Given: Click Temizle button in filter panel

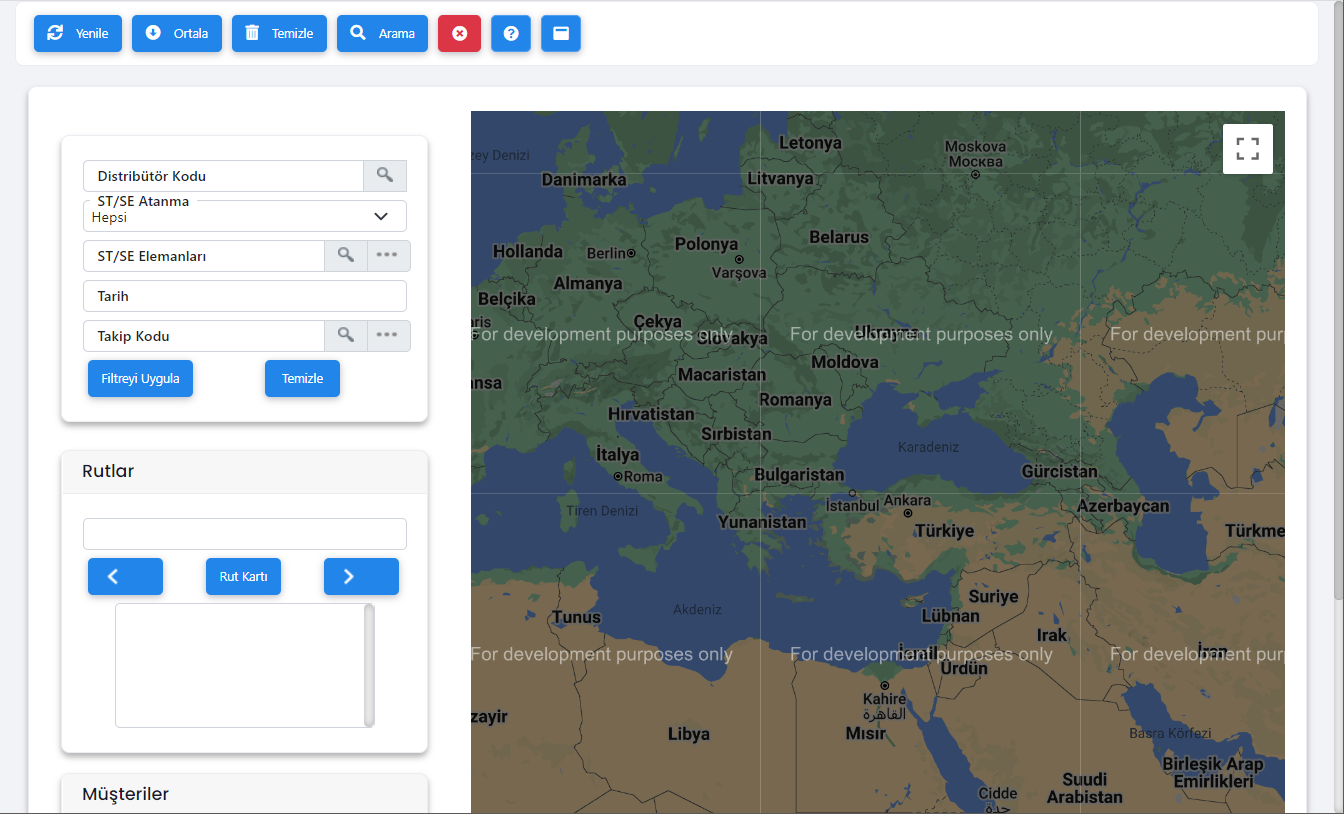Looking at the screenshot, I should (302, 379).
